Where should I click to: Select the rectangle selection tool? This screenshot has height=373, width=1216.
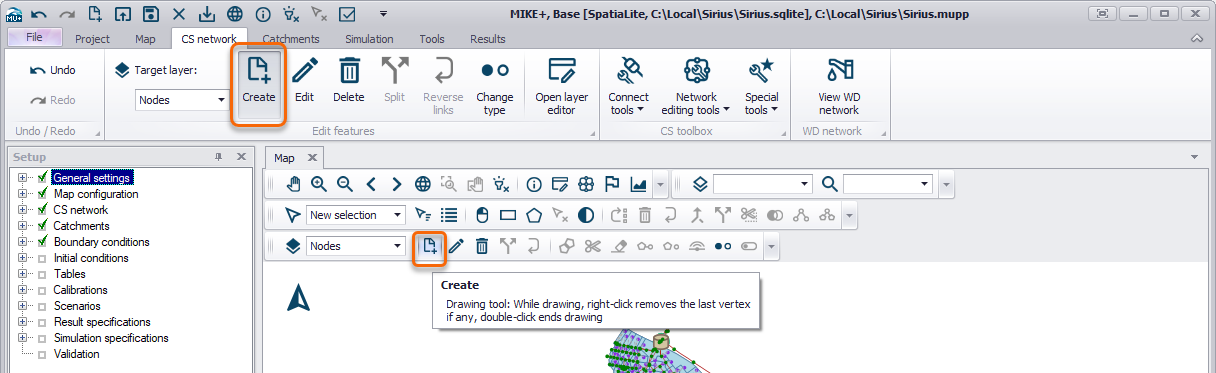point(508,215)
